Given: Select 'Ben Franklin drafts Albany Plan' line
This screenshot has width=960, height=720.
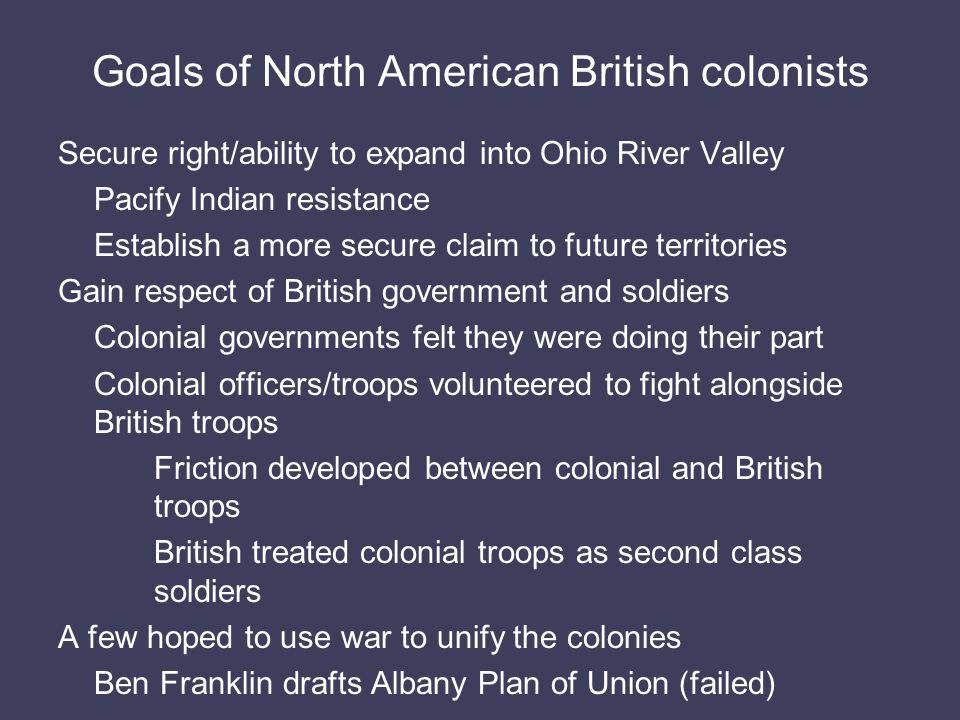Looking at the screenshot, I should [435, 684].
